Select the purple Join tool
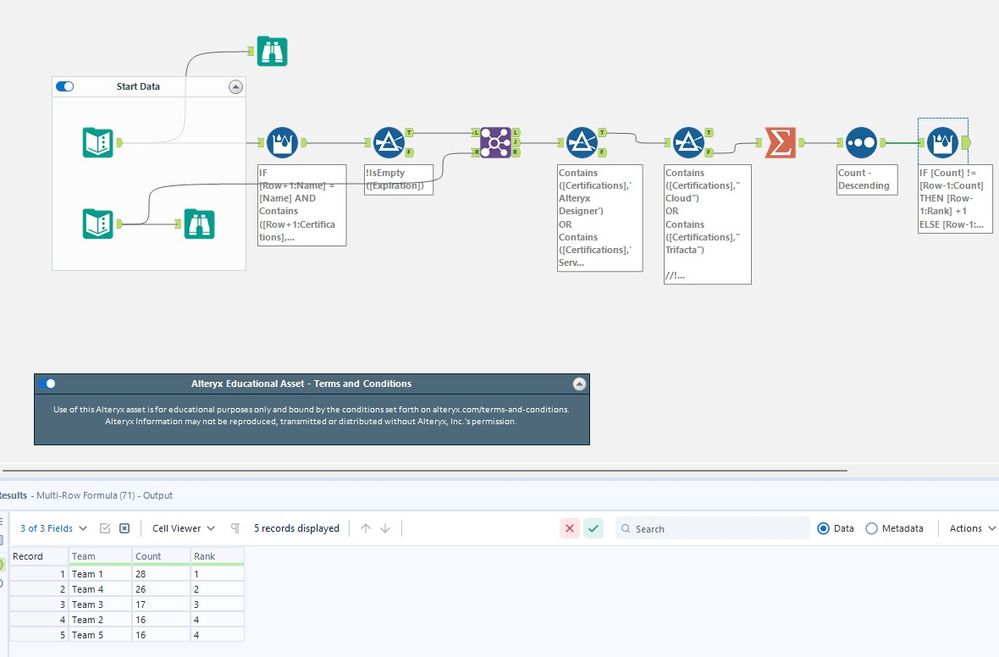The height and width of the screenshot is (657, 999). pos(495,142)
